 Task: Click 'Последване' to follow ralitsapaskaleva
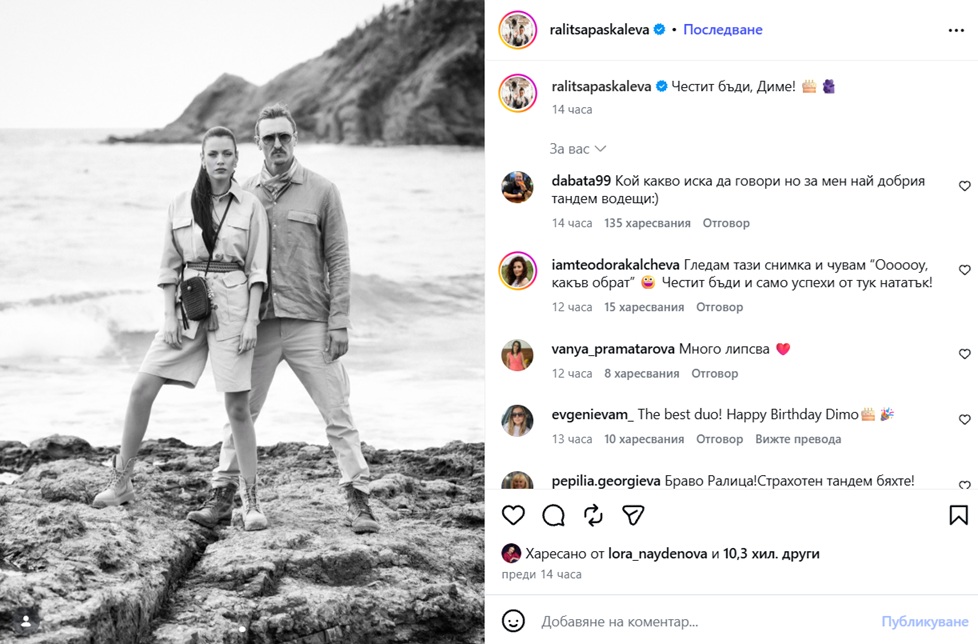tap(723, 29)
